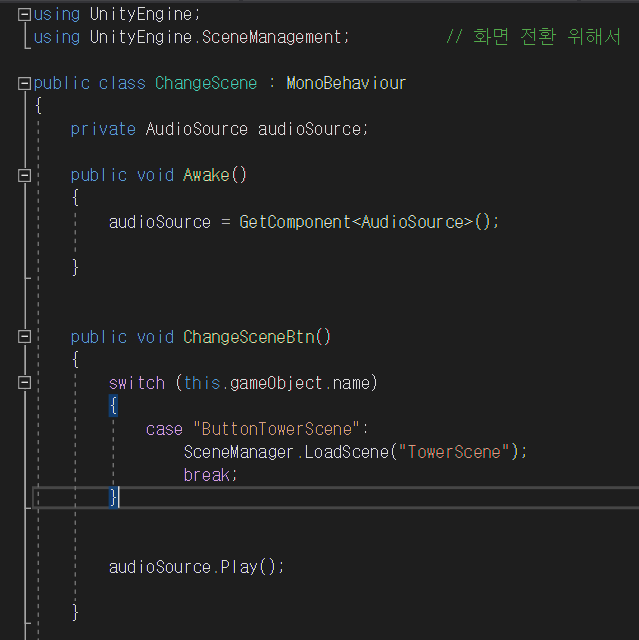Collapse the ChangeSceneBtn method body

(25, 337)
